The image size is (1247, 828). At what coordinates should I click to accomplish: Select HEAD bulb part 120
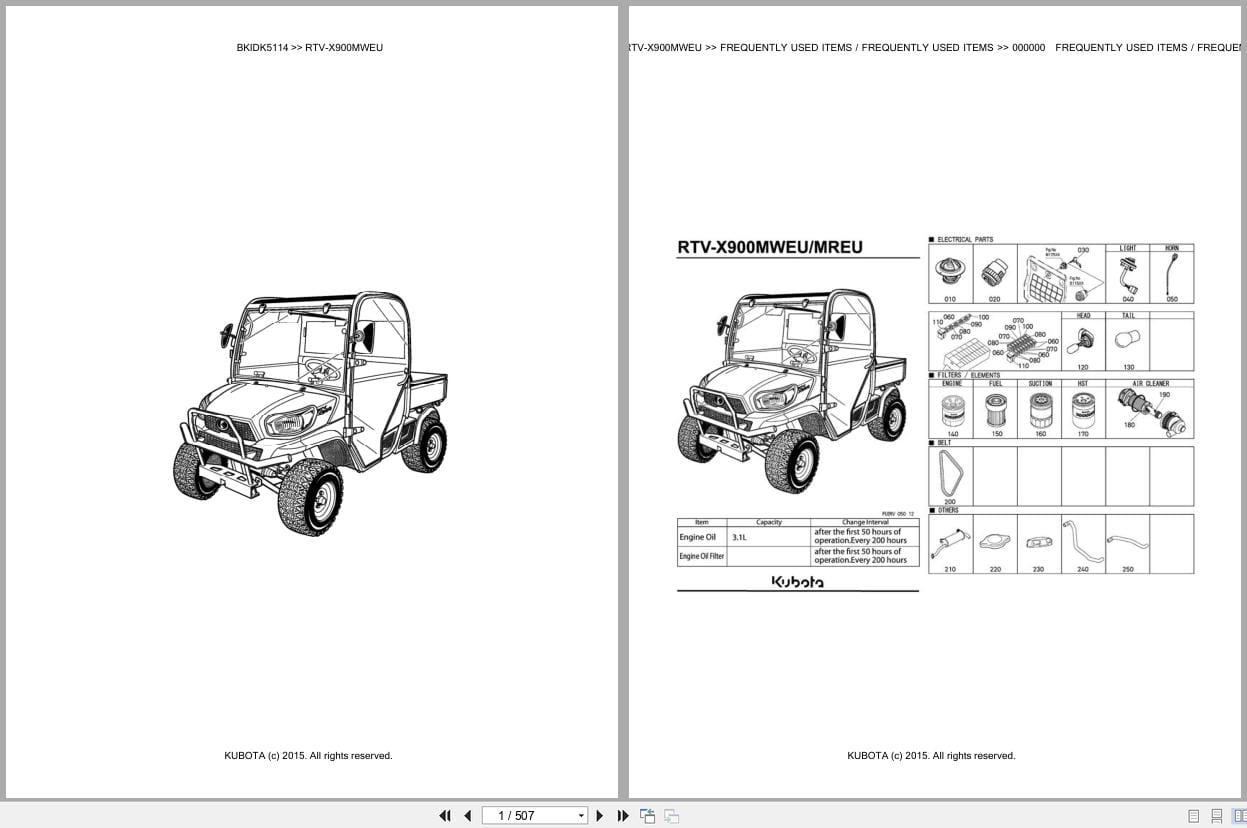(1083, 342)
